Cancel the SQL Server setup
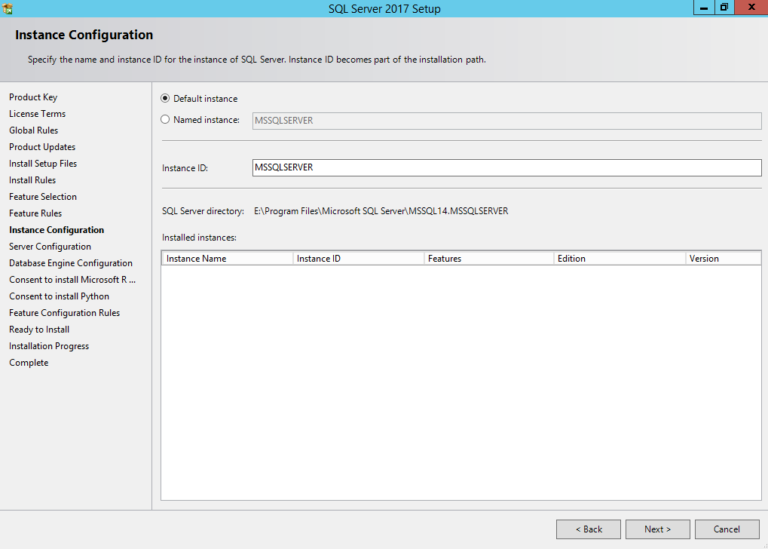This screenshot has width=768, height=549. (x=727, y=529)
